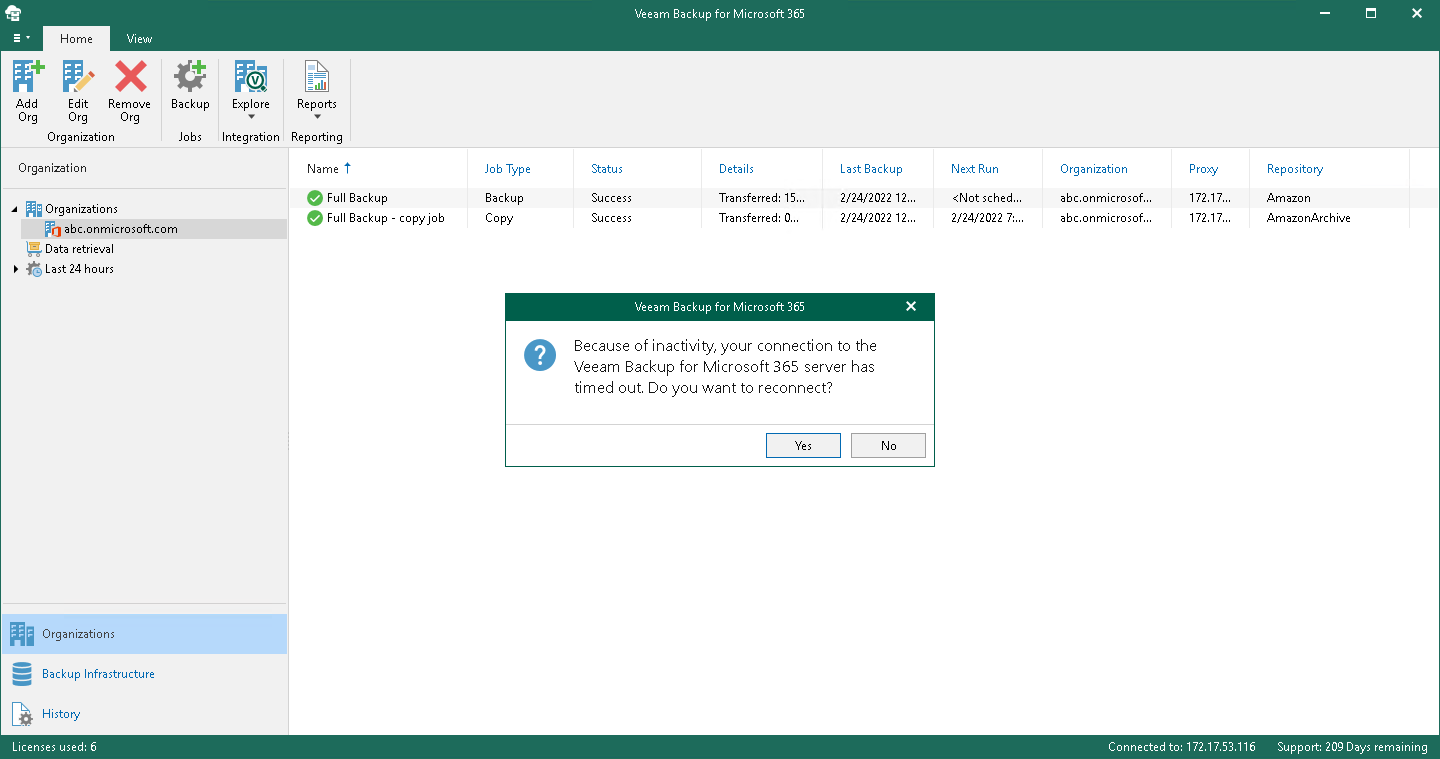
Task: Click the Remove Org ribbon icon
Action: coord(130,77)
